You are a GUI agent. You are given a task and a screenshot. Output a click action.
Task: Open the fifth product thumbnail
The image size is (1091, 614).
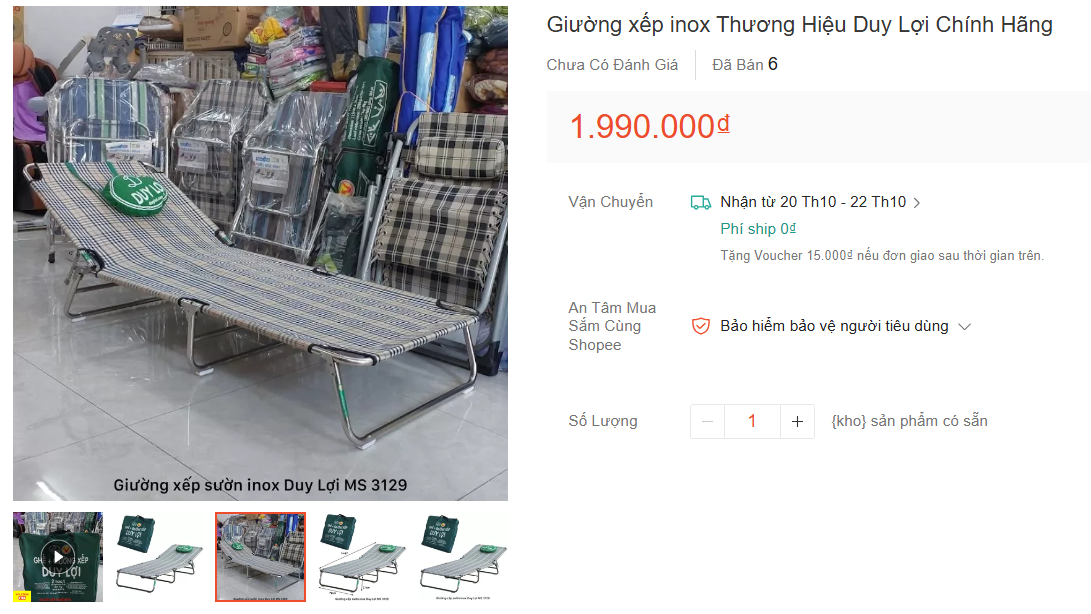tap(463, 557)
